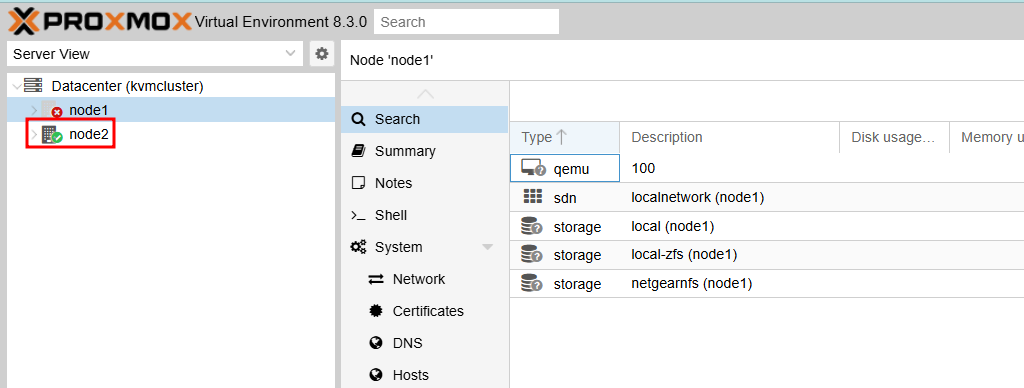Image resolution: width=1024 pixels, height=388 pixels.
Task: Expand node1 tree chevron
Action: point(35,110)
